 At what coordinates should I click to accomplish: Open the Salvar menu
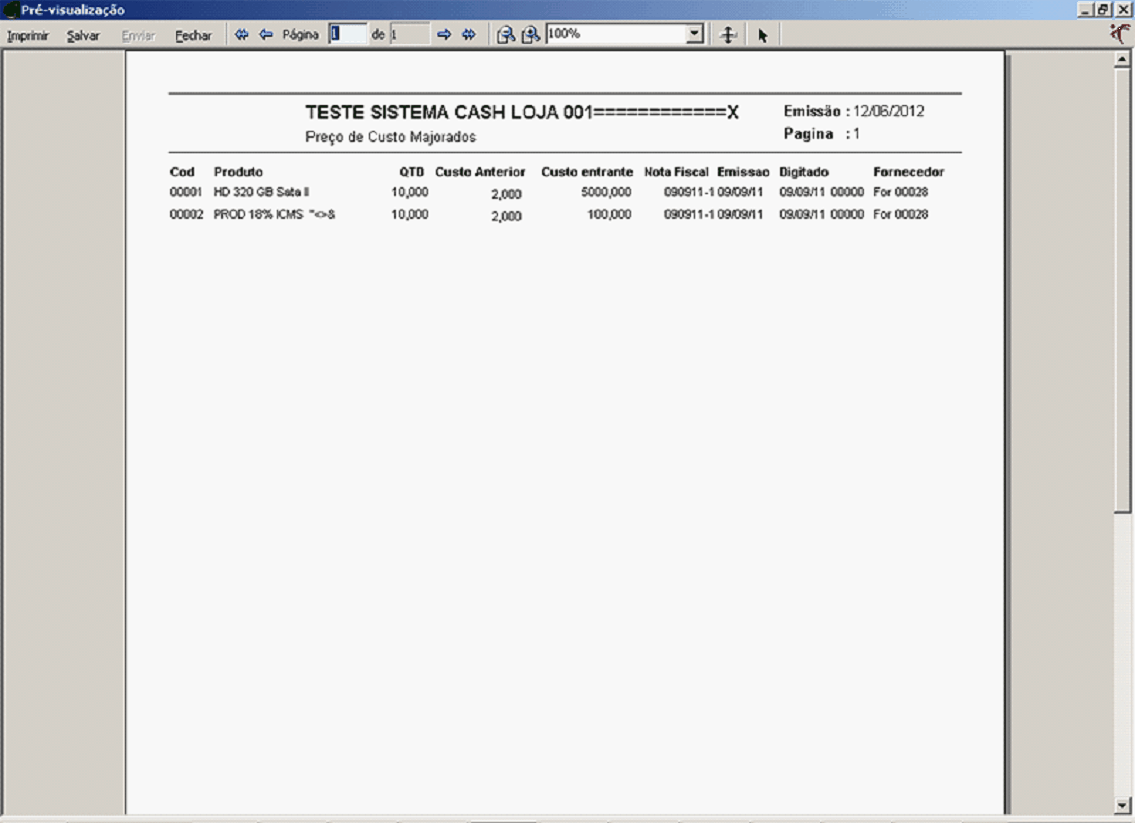tap(83, 35)
